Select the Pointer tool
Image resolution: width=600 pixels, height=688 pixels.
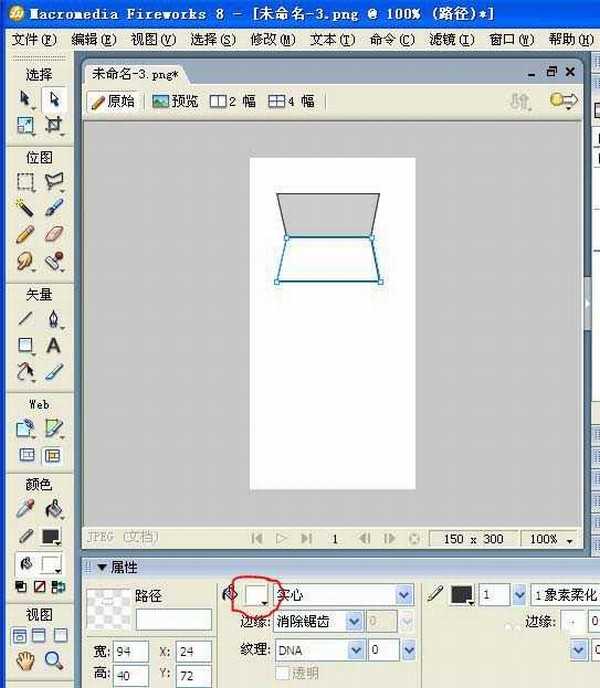(x=25, y=99)
